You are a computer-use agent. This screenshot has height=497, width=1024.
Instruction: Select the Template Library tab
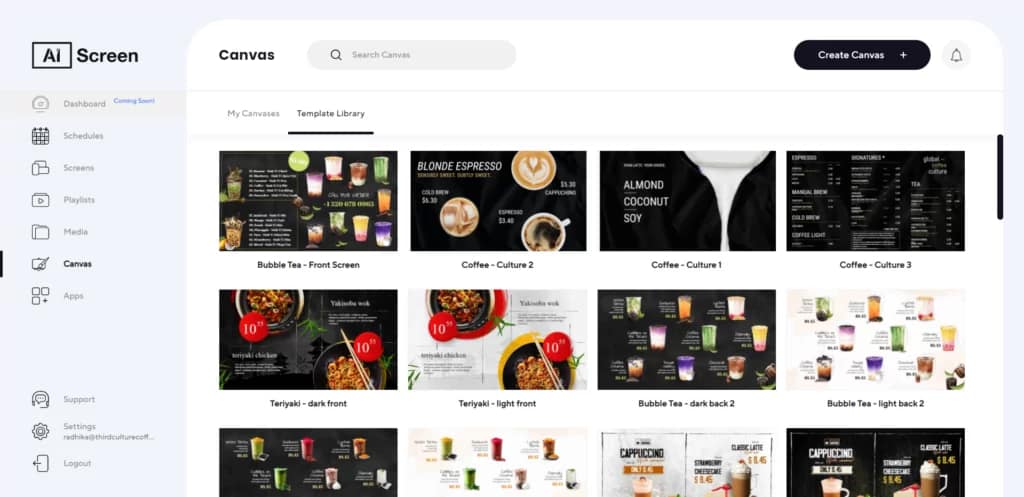330,114
